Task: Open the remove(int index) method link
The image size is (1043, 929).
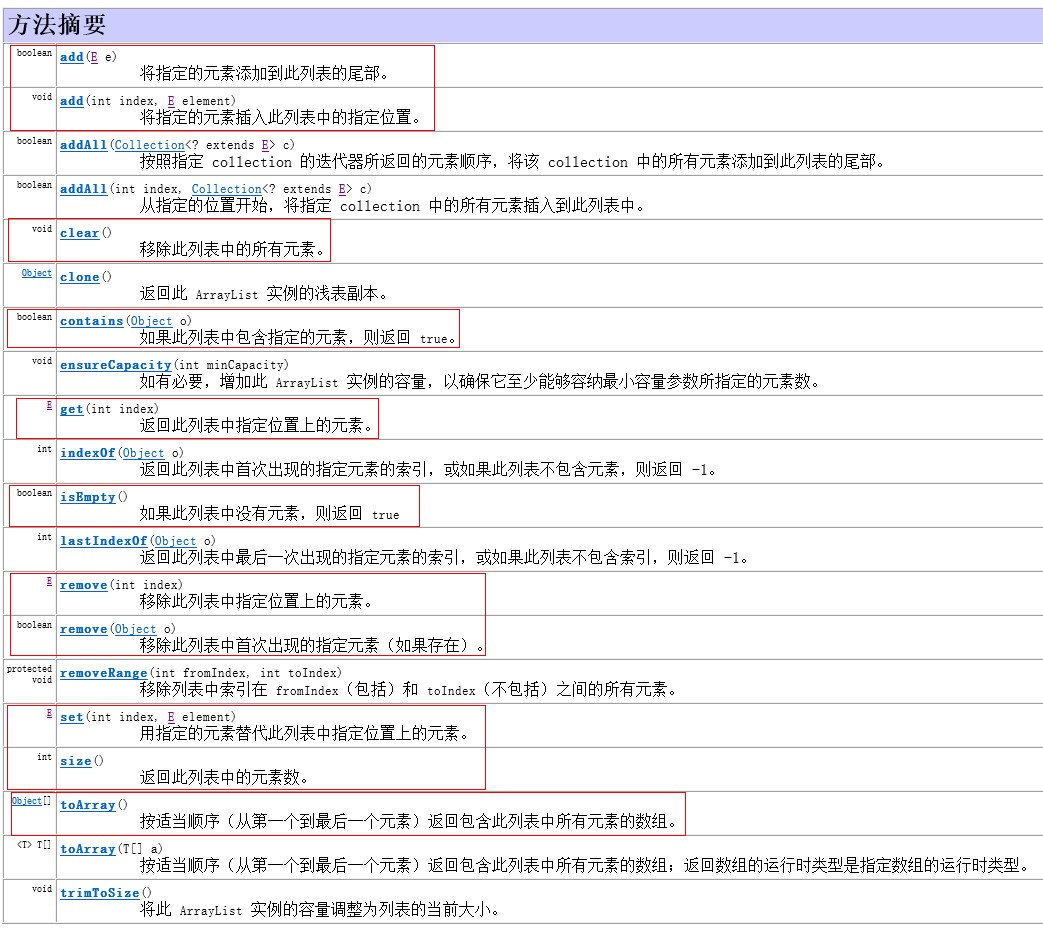Action: (83, 585)
